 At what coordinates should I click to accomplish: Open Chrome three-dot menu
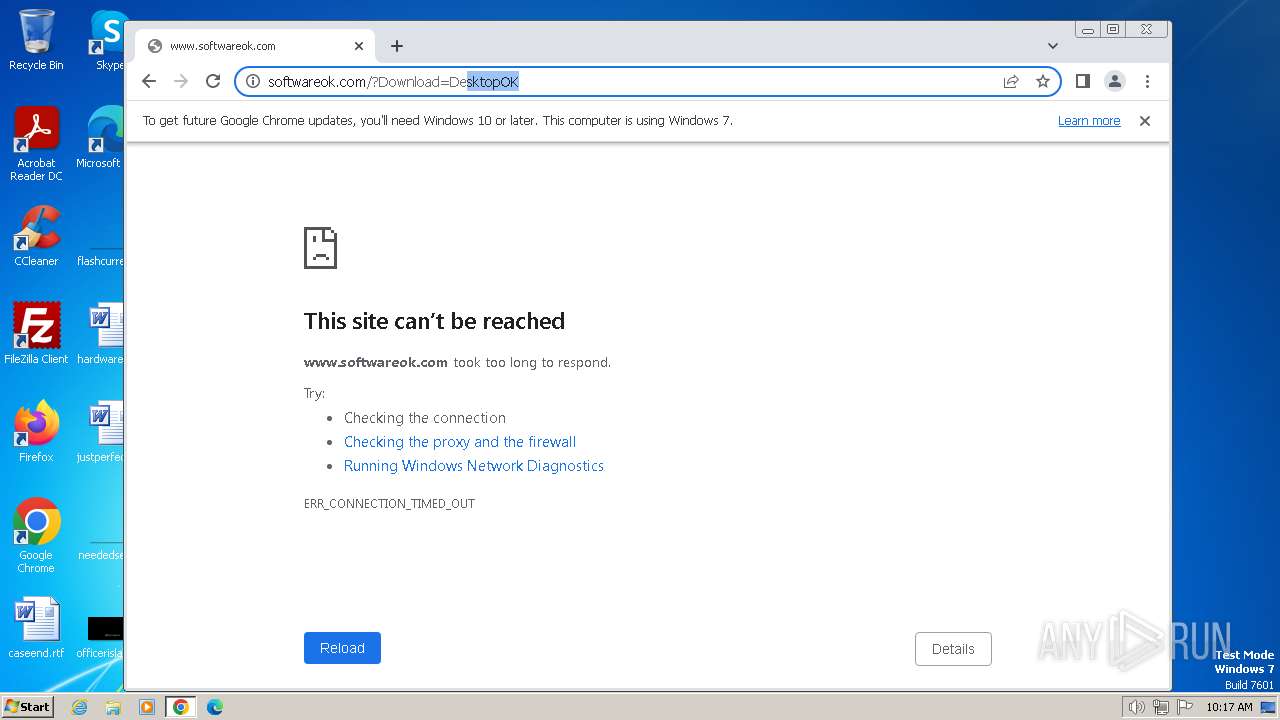coord(1147,81)
